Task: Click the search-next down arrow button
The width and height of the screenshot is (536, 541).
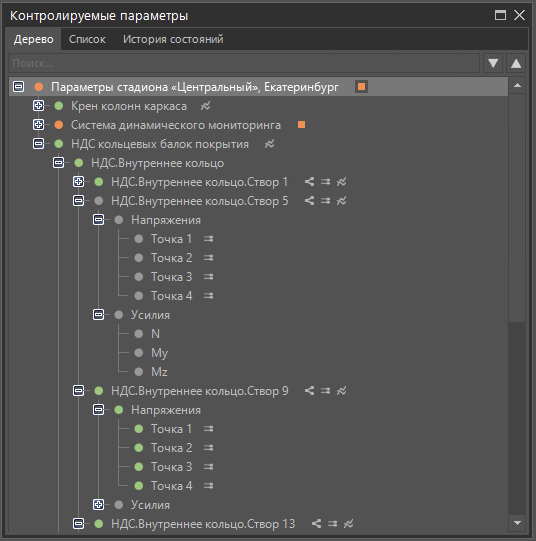Action: 493,63
